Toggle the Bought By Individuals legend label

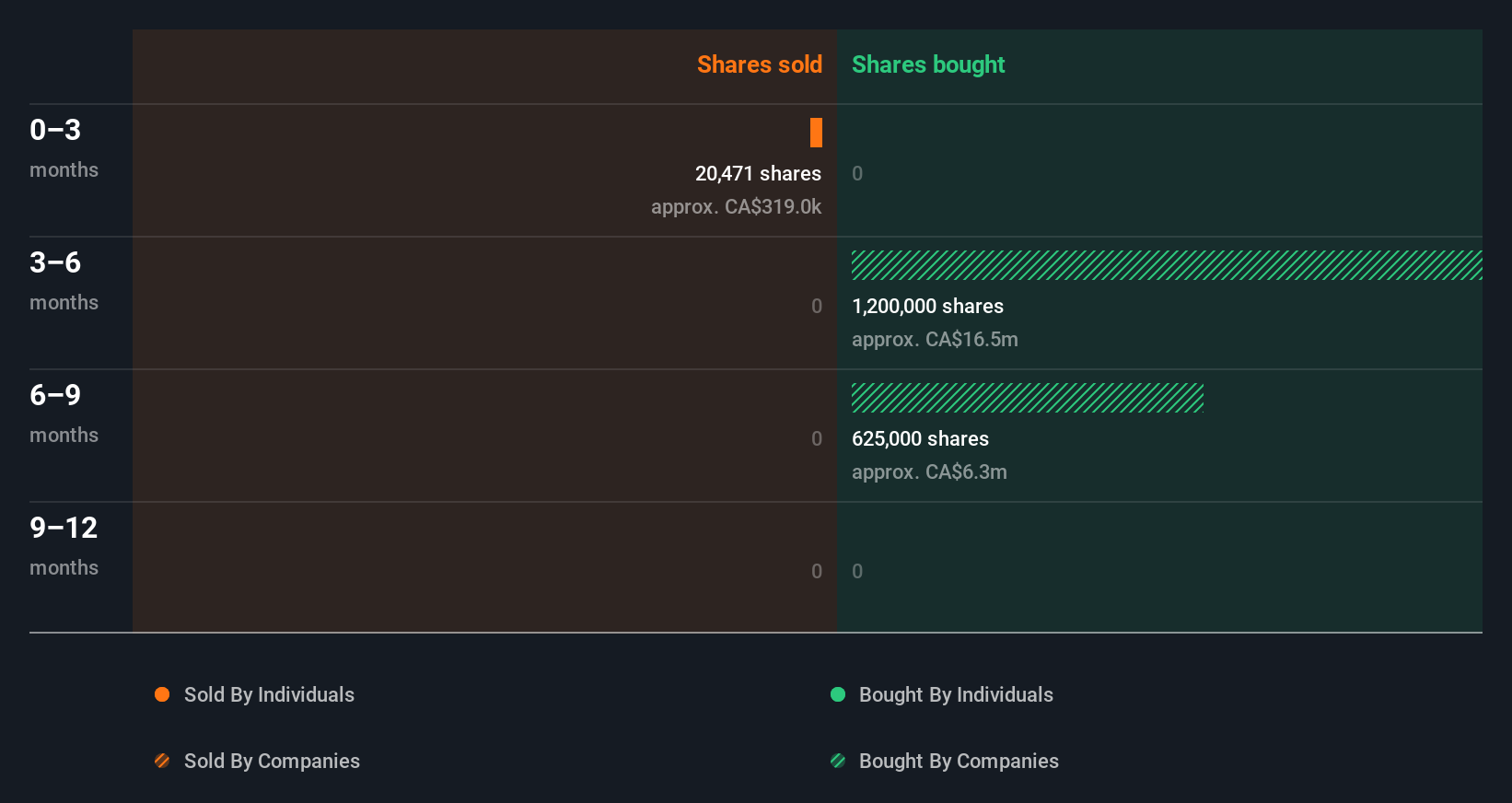point(956,694)
